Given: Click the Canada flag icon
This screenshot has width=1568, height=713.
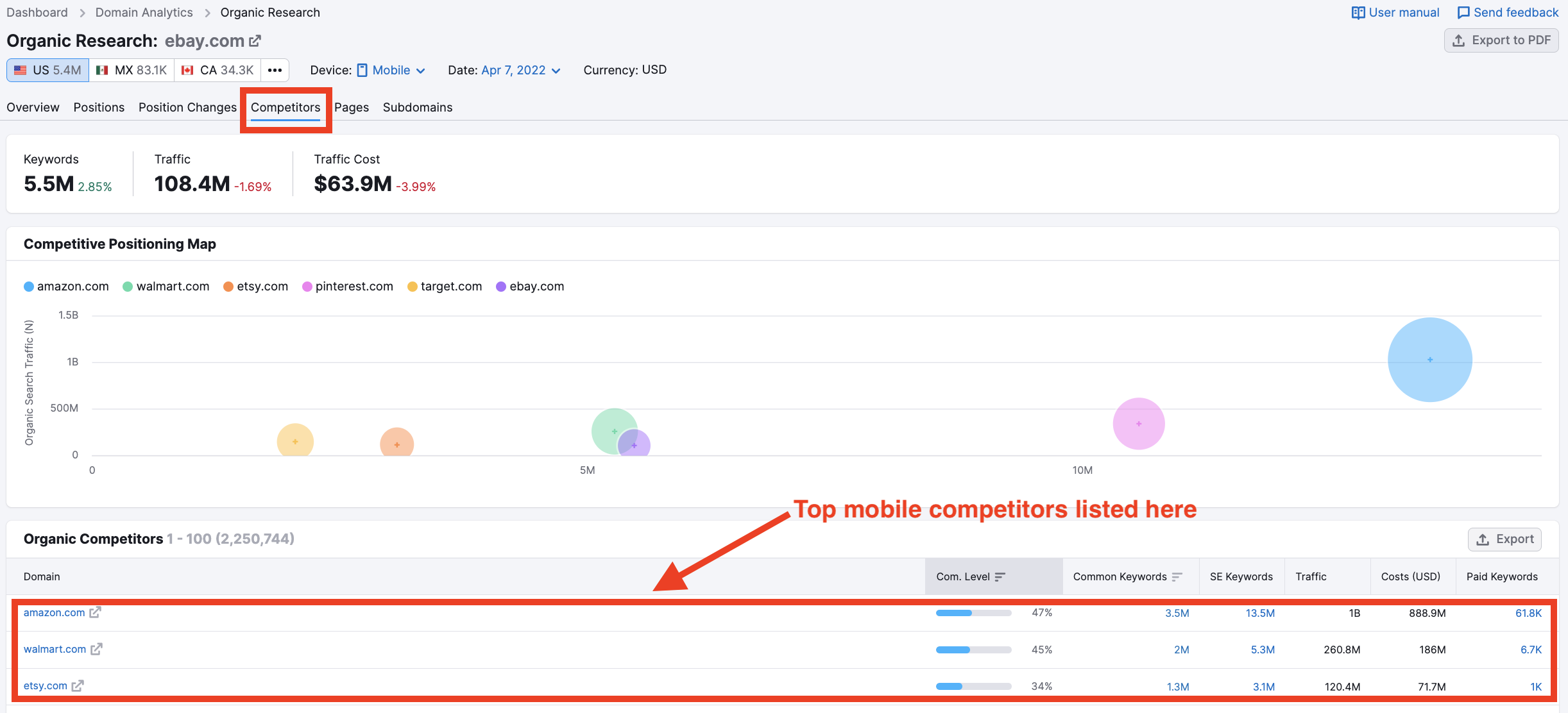Looking at the screenshot, I should click(187, 70).
